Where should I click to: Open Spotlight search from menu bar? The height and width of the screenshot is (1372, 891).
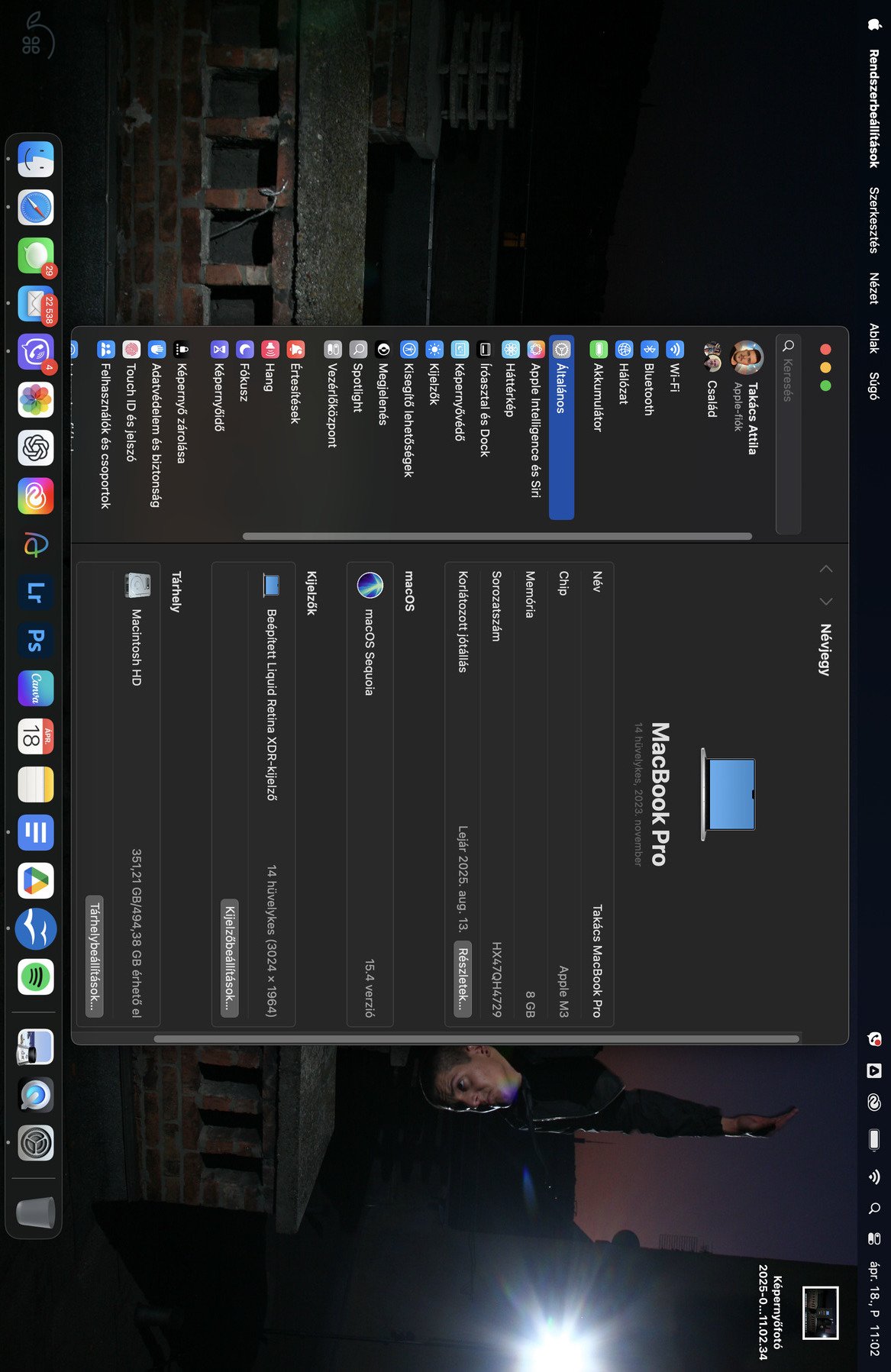(x=874, y=1208)
